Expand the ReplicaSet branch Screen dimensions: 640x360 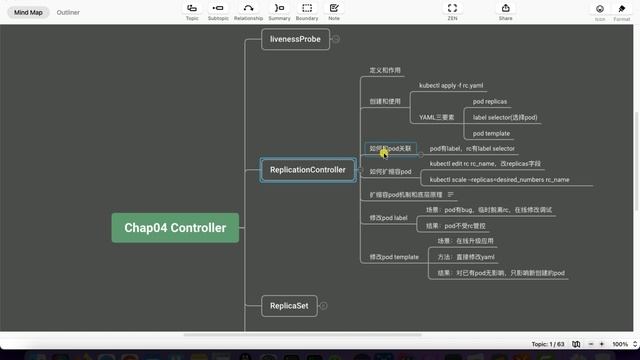coord(323,306)
